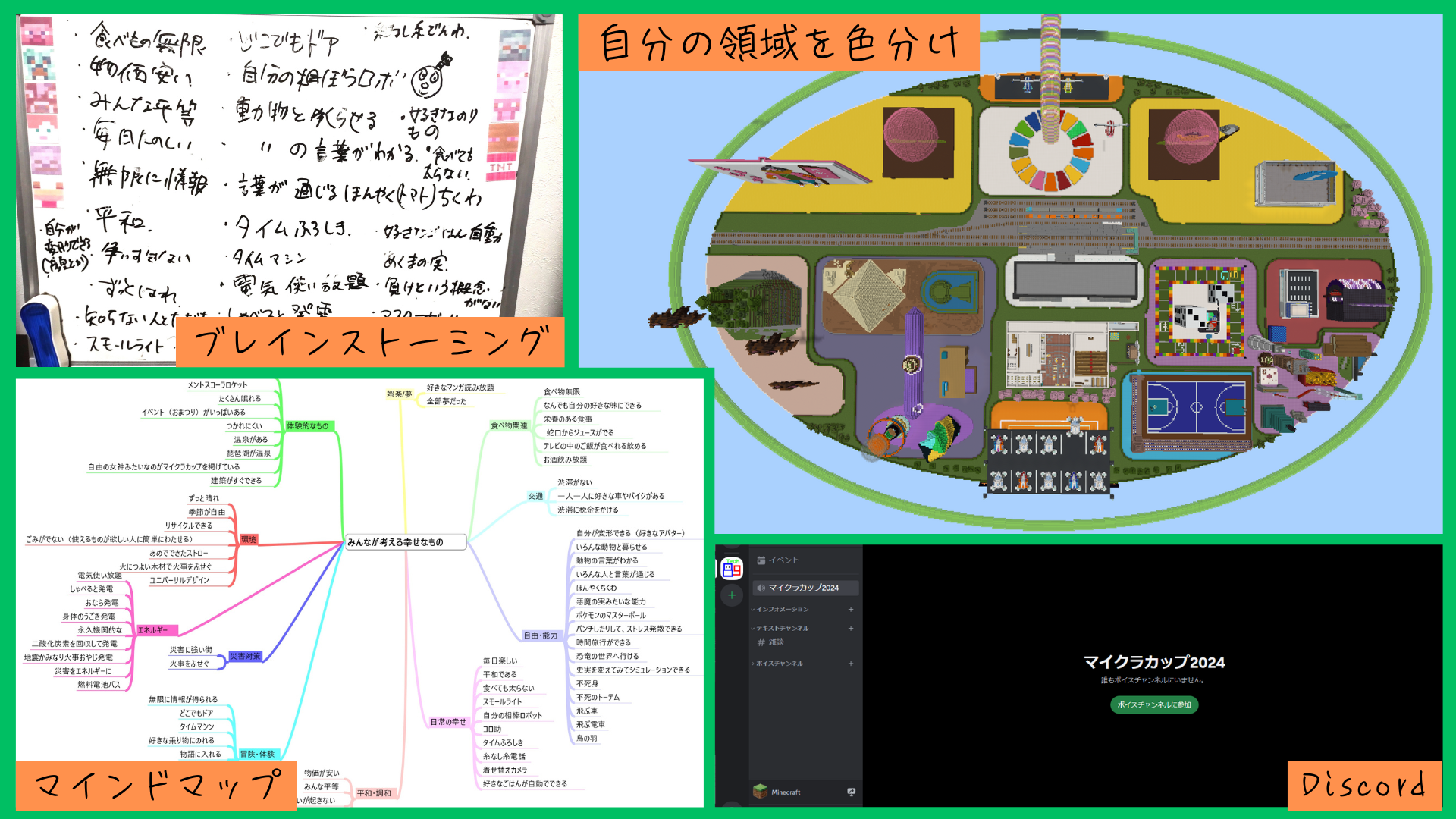Click the whiteboard brainstorming photo

pos(289,190)
